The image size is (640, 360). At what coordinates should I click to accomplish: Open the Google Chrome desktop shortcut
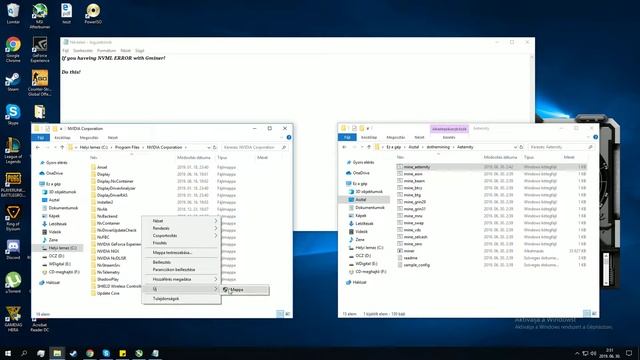13,49
